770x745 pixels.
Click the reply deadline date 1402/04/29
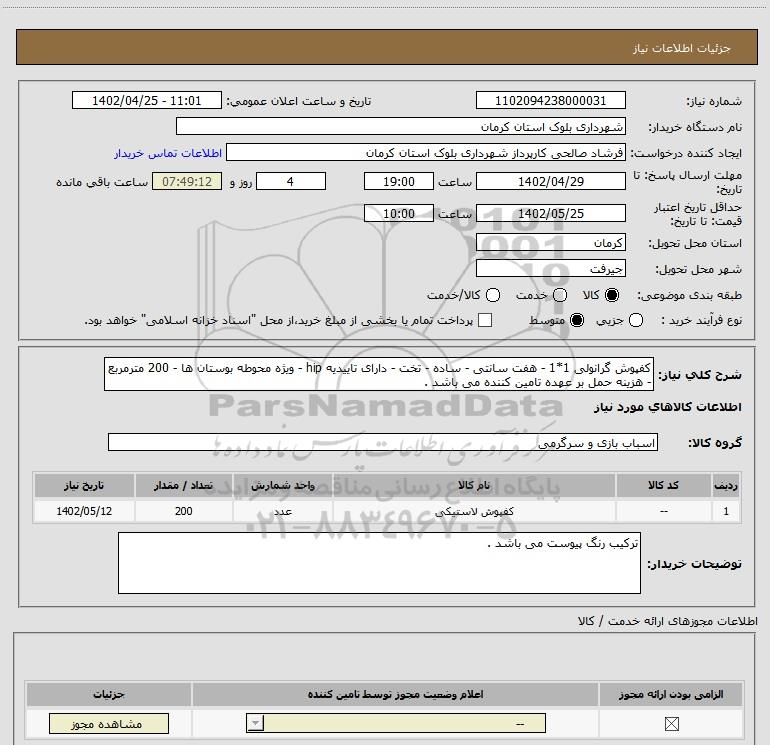[550, 181]
